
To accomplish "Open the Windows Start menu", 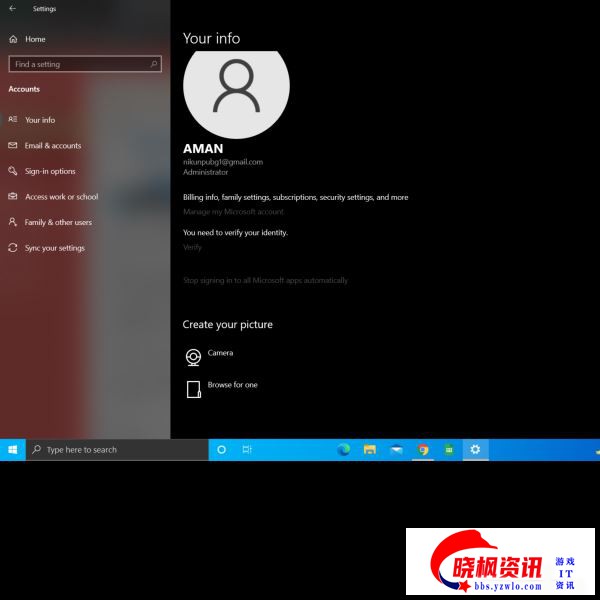I will point(12,450).
